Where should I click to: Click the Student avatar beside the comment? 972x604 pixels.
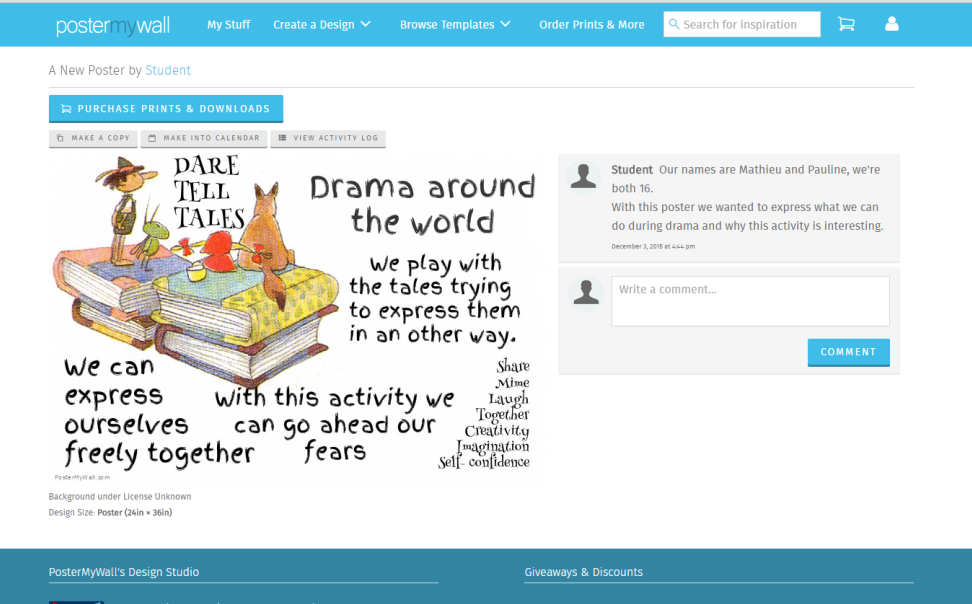(583, 176)
